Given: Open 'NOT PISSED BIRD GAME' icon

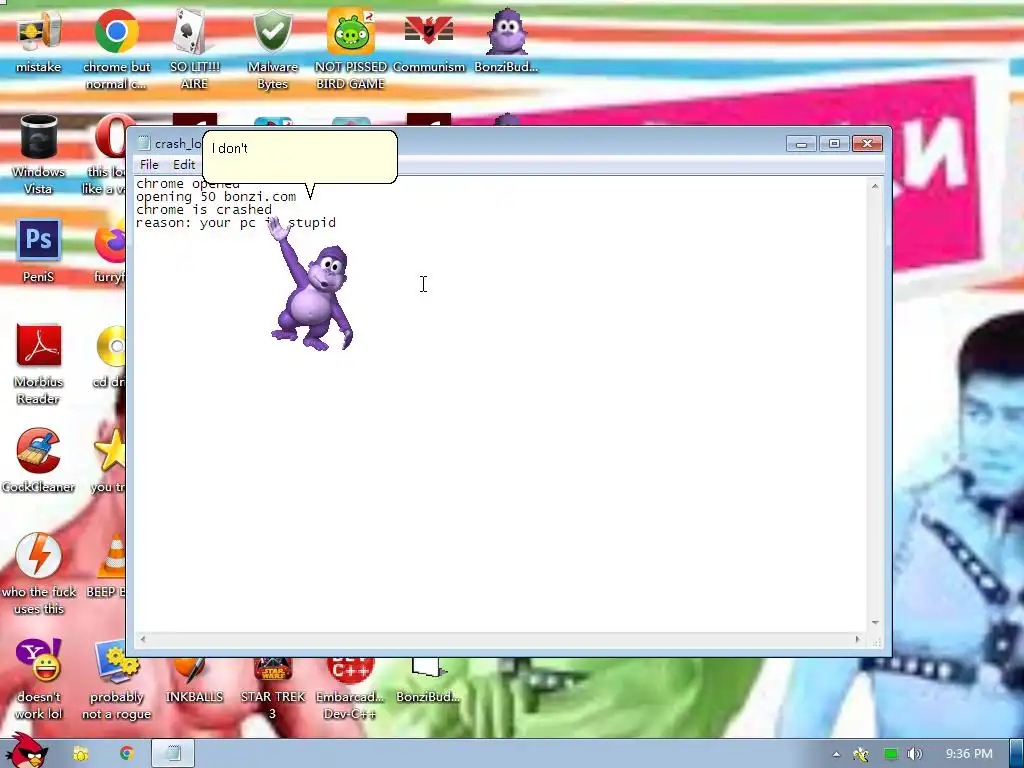Looking at the screenshot, I should (x=351, y=48).
